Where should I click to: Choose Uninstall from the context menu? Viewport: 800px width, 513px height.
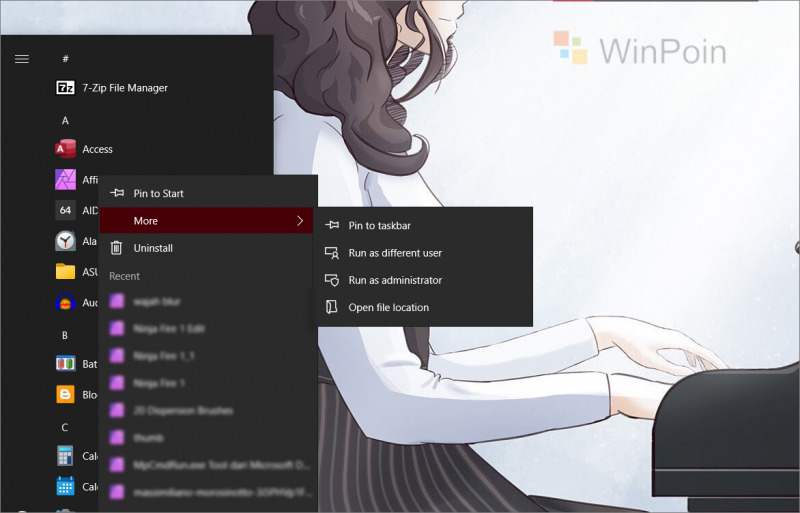pyautogui.click(x=206, y=248)
